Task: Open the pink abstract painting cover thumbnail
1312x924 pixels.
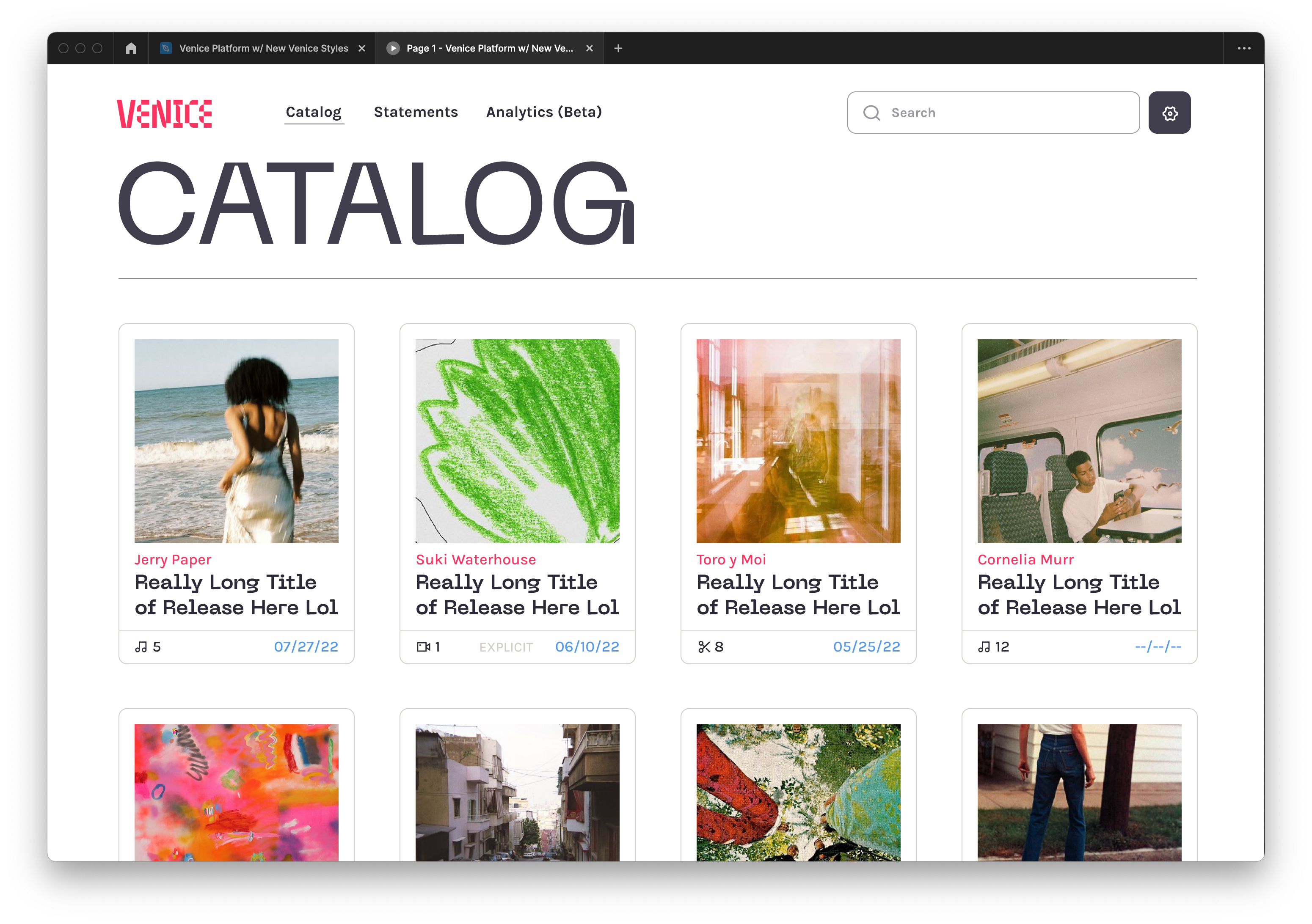Action: pos(236,793)
